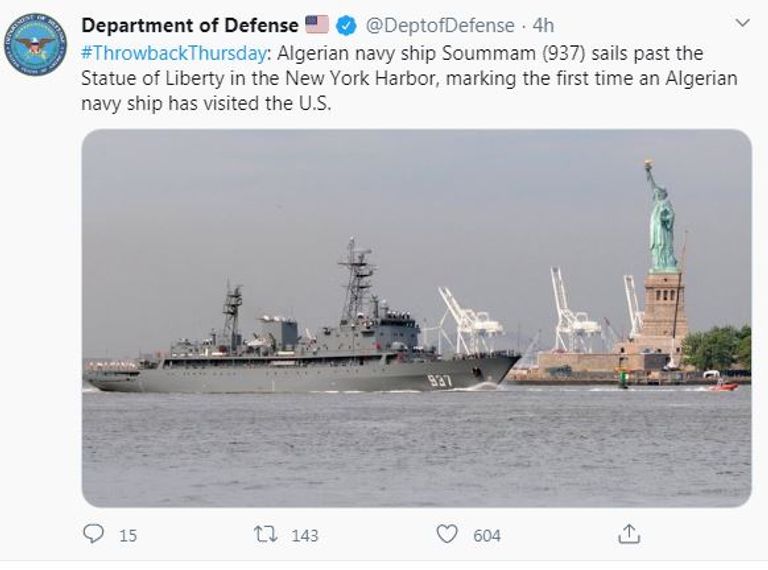Click the small red boat in photo
The height and width of the screenshot is (570, 768).
click(722, 385)
